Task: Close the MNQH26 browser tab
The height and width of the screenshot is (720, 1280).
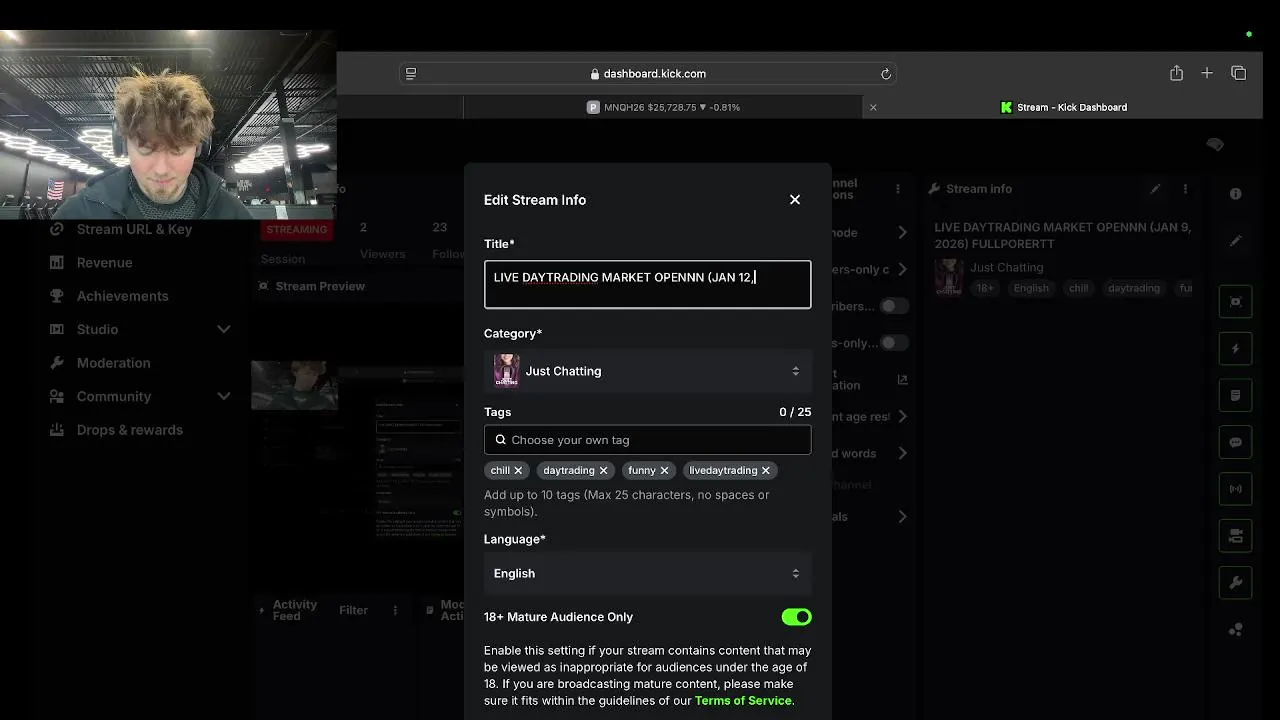Action: pyautogui.click(x=873, y=107)
